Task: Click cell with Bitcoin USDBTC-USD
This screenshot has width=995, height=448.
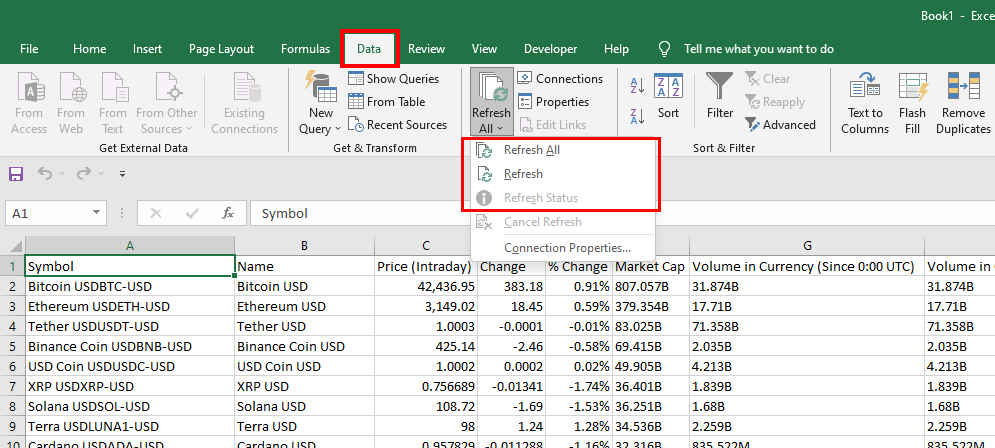Action: pos(130,286)
